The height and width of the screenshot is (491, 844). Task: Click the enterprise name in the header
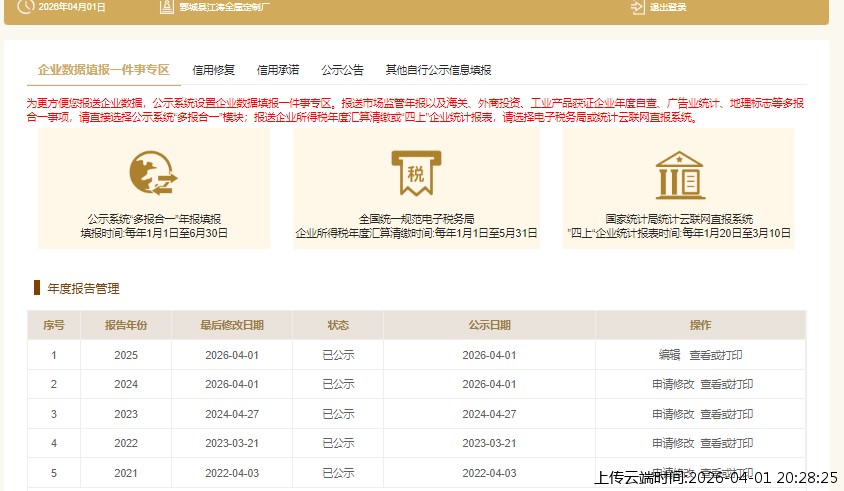pos(225,7)
